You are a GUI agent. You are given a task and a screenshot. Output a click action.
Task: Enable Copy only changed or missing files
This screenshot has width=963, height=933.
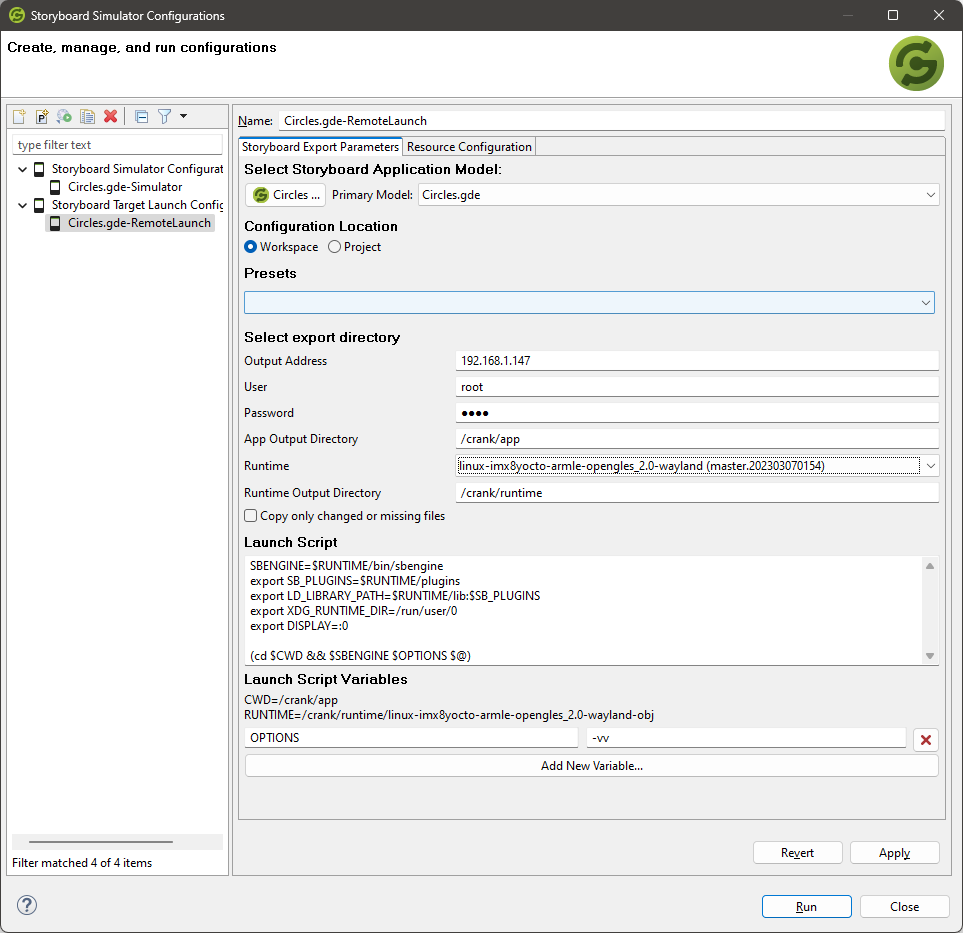pos(251,516)
